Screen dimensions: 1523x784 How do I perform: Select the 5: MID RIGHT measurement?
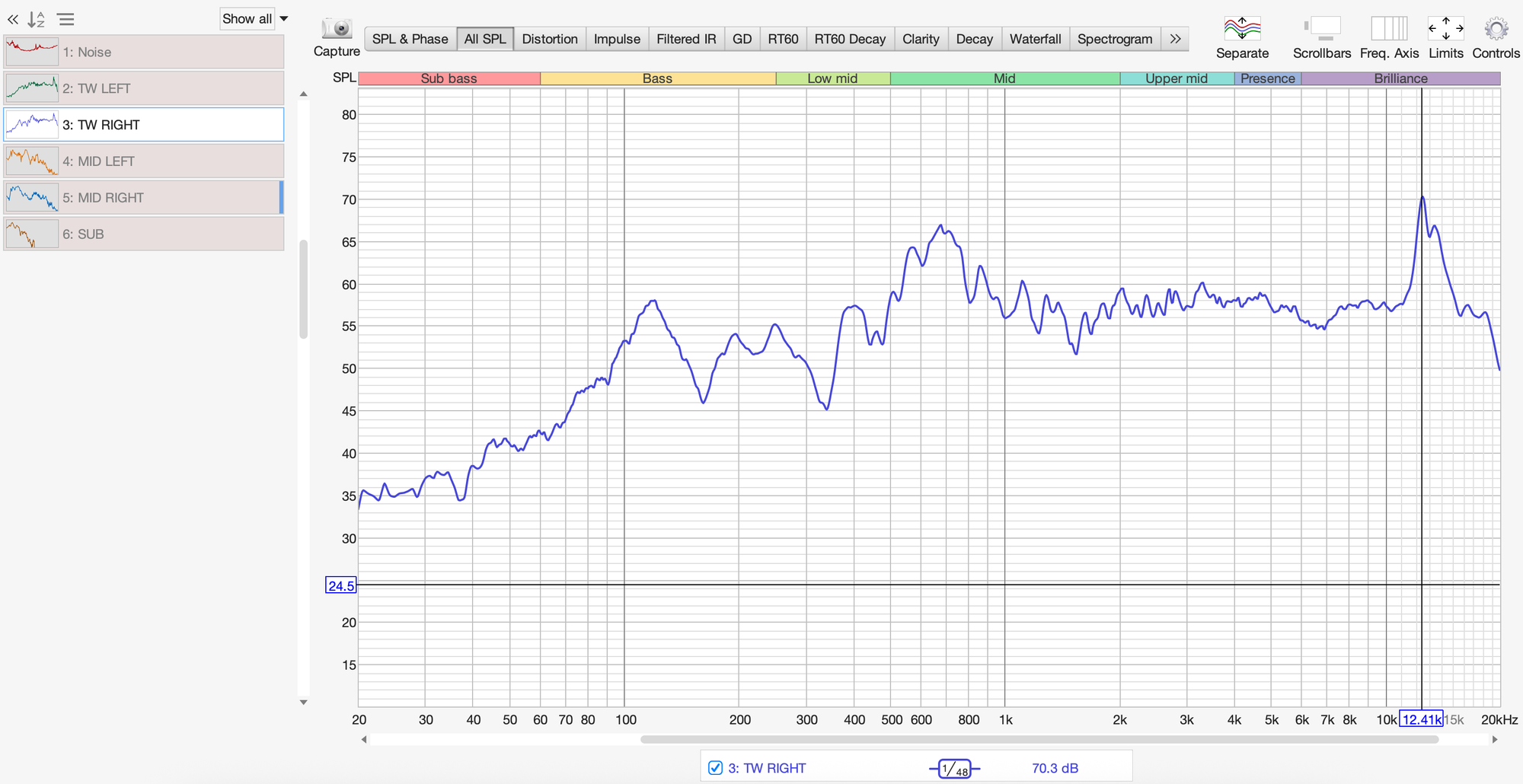[x=144, y=198]
